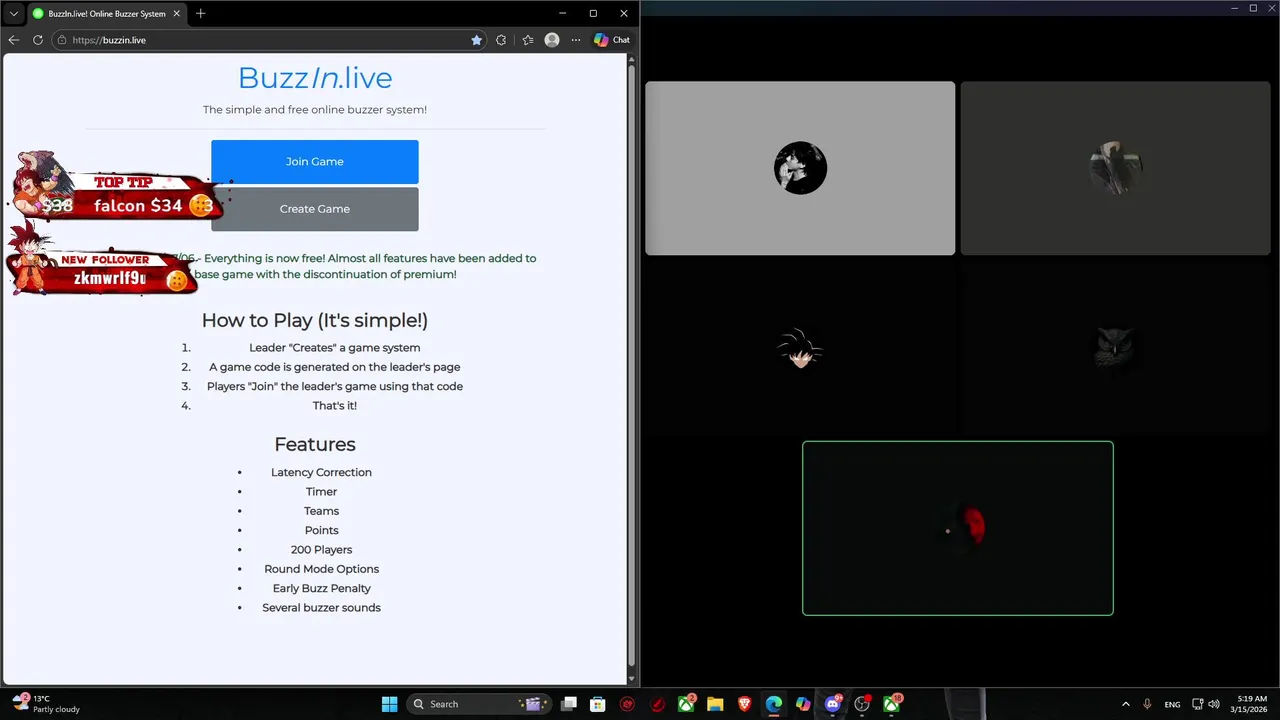
Task: Click the text "Several buzzer sounds"
Action: 321,607
